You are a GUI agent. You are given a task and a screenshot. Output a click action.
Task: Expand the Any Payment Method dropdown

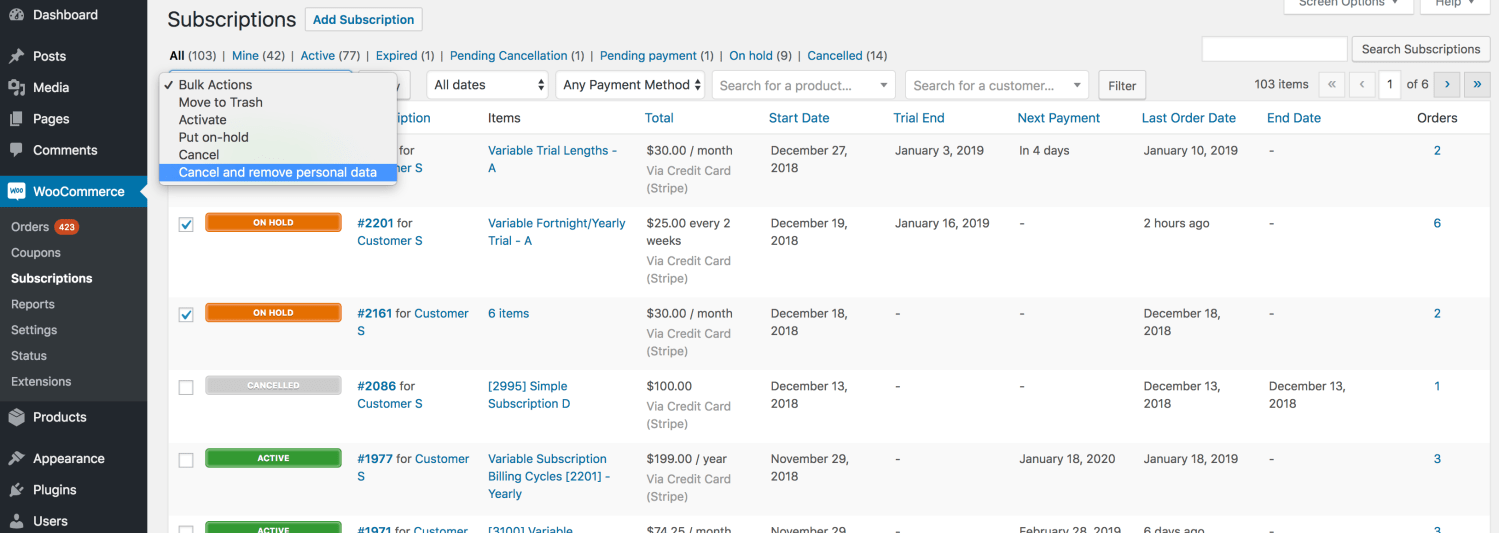[629, 85]
